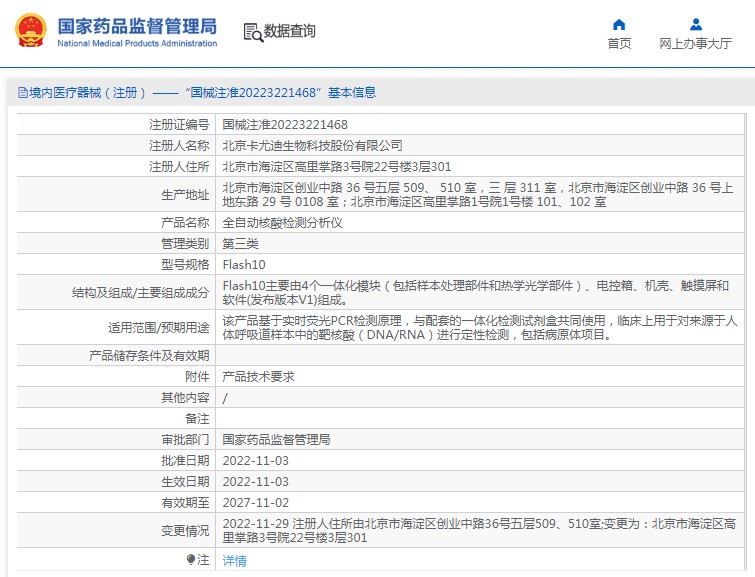Screen dimensions: 755x577
Task: Click the 生效日期 row label
Action: point(185,482)
